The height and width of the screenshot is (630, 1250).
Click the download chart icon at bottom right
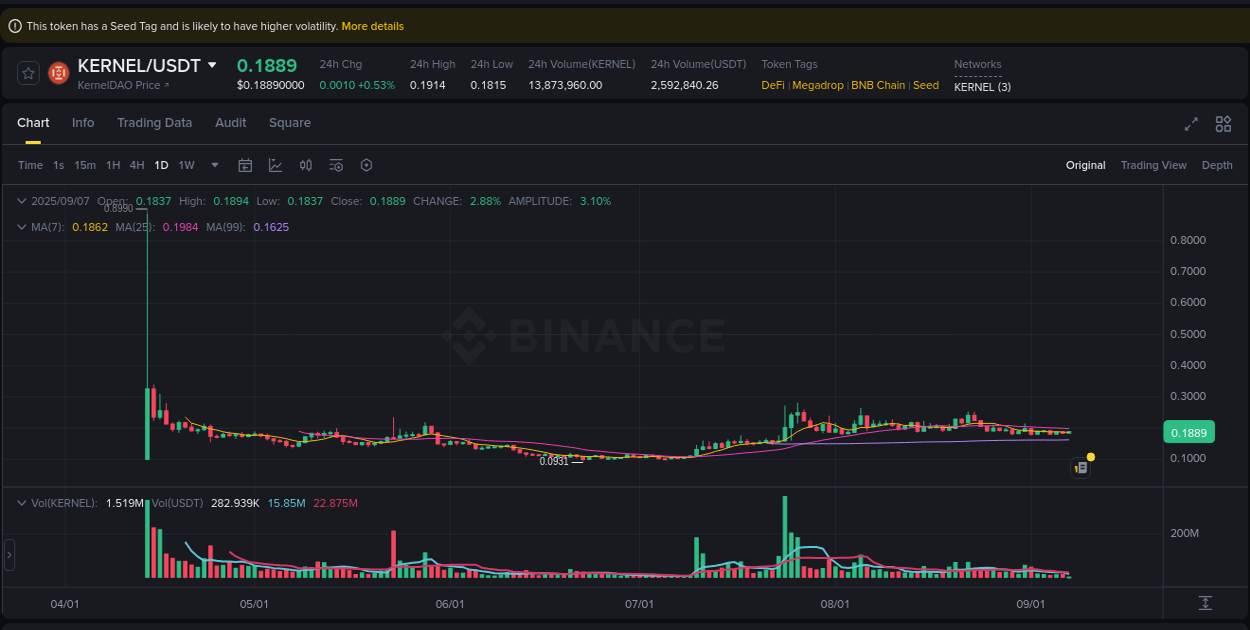point(1205,603)
